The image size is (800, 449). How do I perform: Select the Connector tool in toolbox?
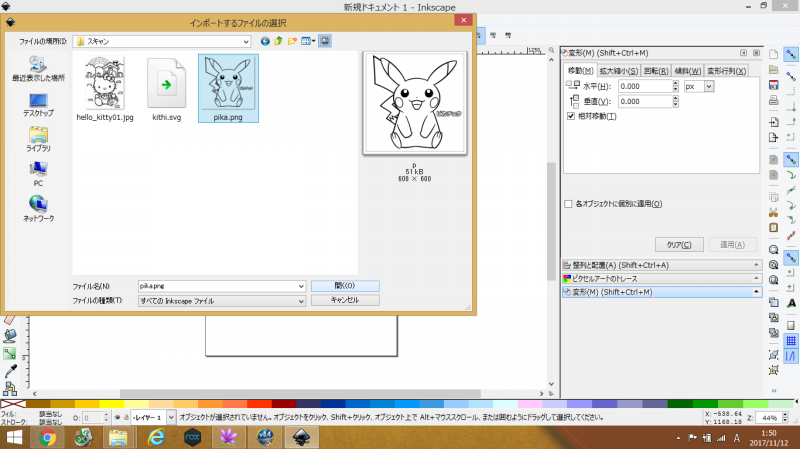10,388
